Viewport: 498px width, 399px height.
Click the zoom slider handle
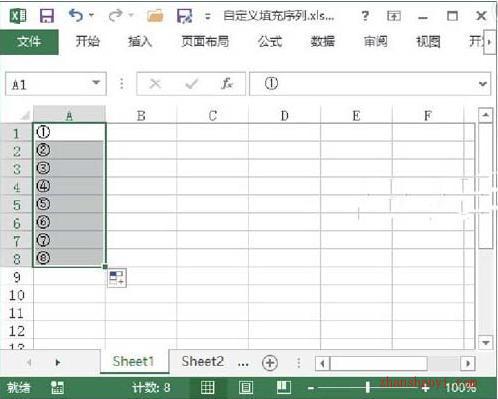coord(367,387)
